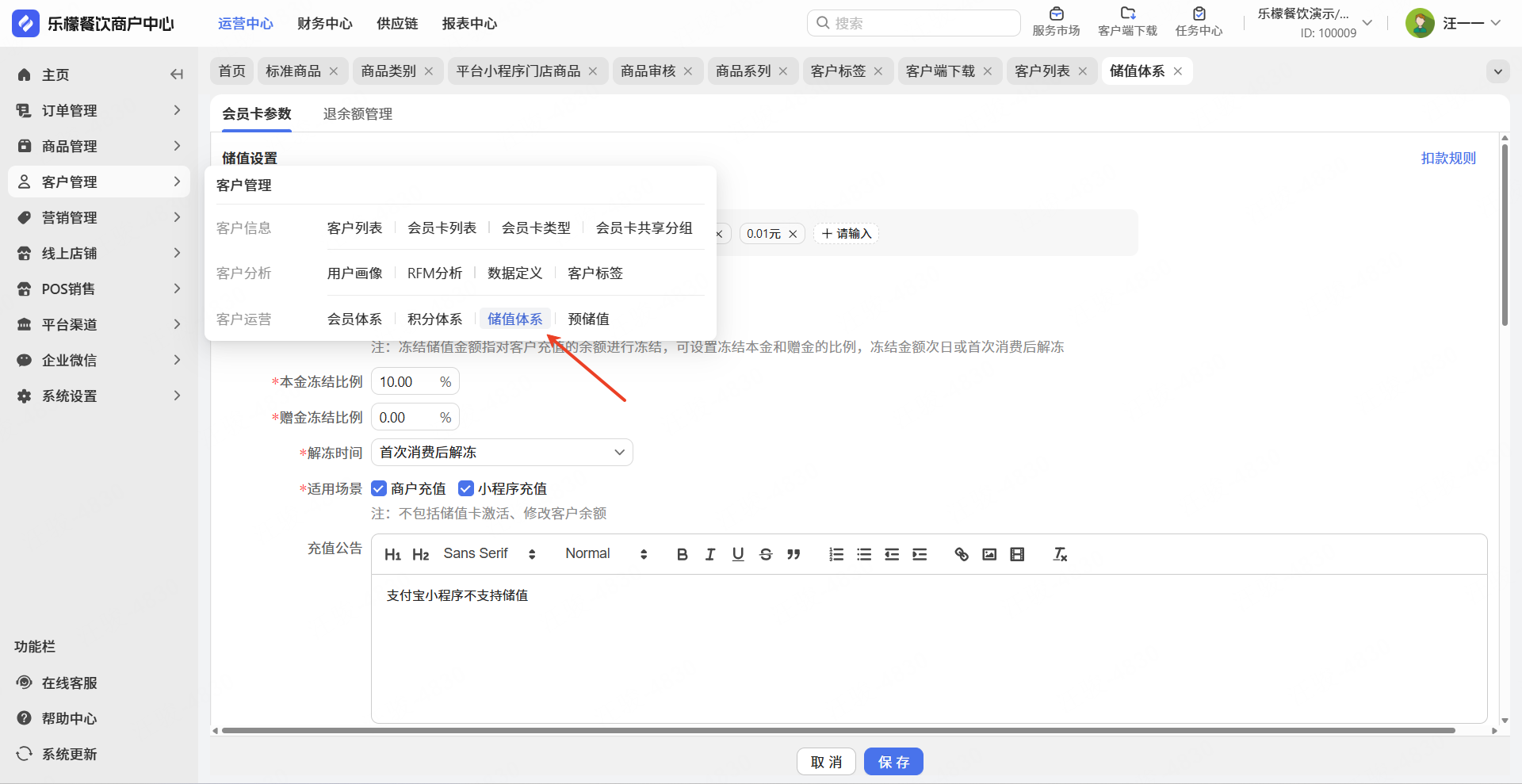Image resolution: width=1522 pixels, height=784 pixels.
Task: Insert ordered list in editor
Action: [836, 554]
